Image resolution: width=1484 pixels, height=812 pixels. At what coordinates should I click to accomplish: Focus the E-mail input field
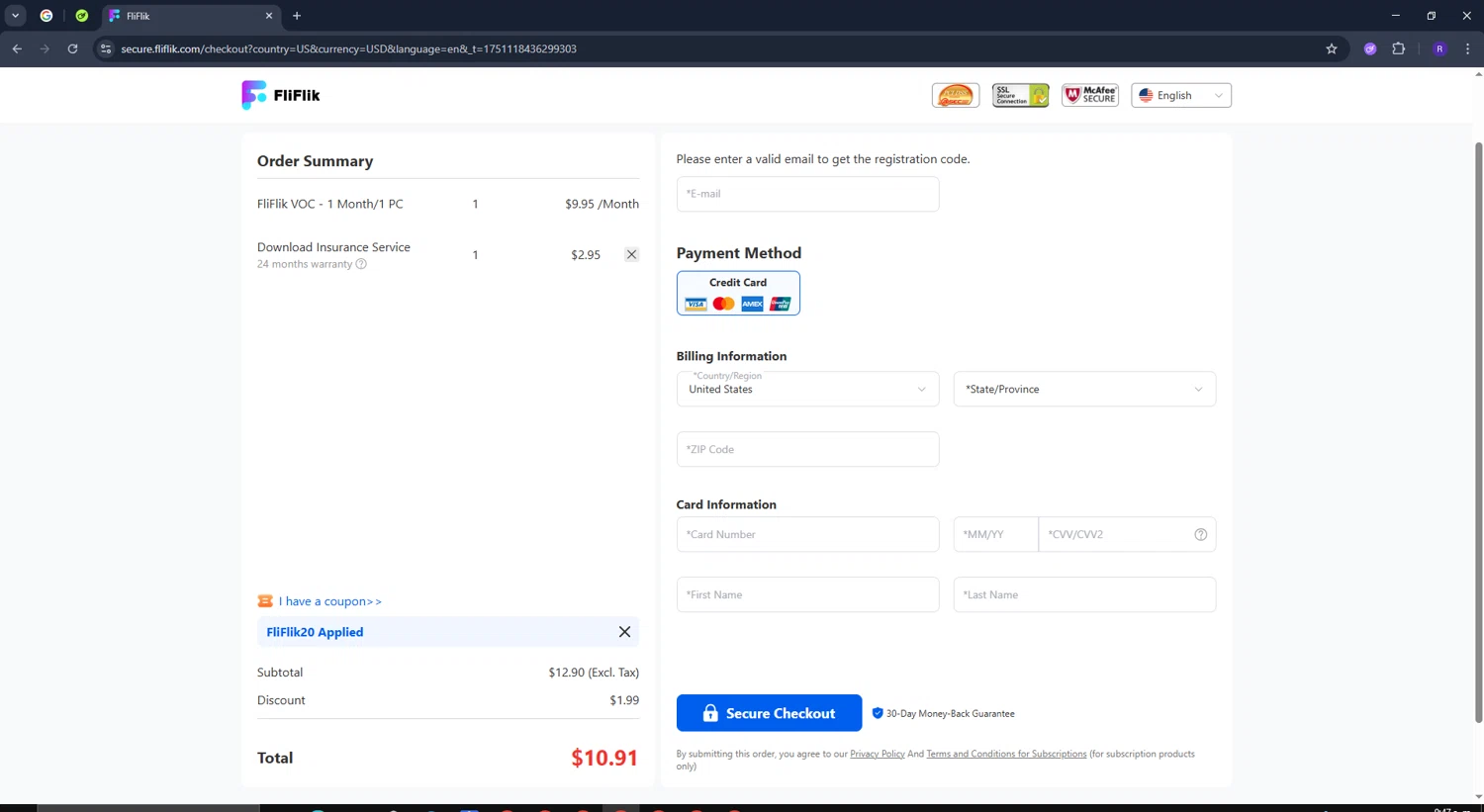point(807,194)
